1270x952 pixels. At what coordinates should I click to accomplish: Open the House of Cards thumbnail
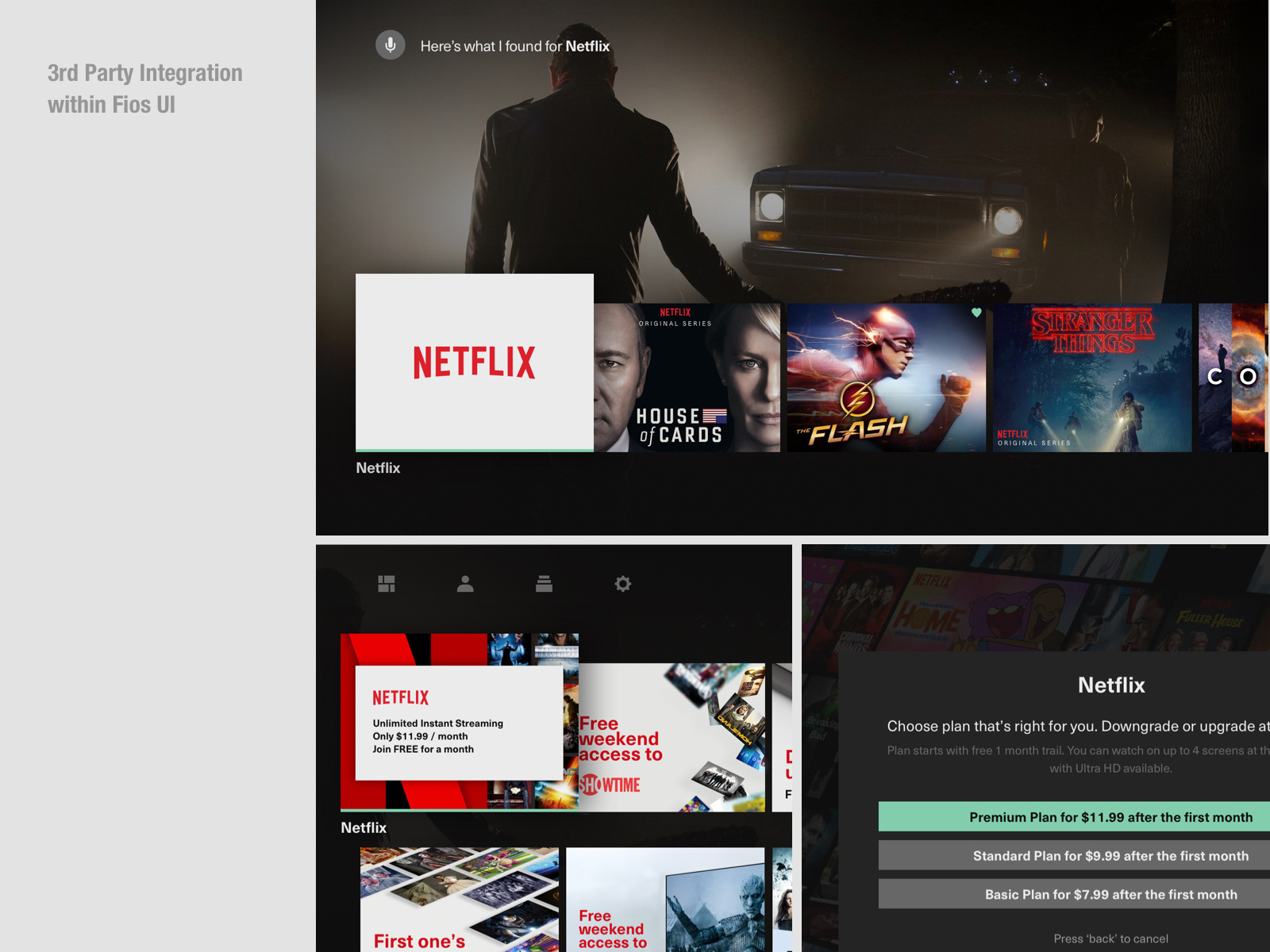pos(687,378)
